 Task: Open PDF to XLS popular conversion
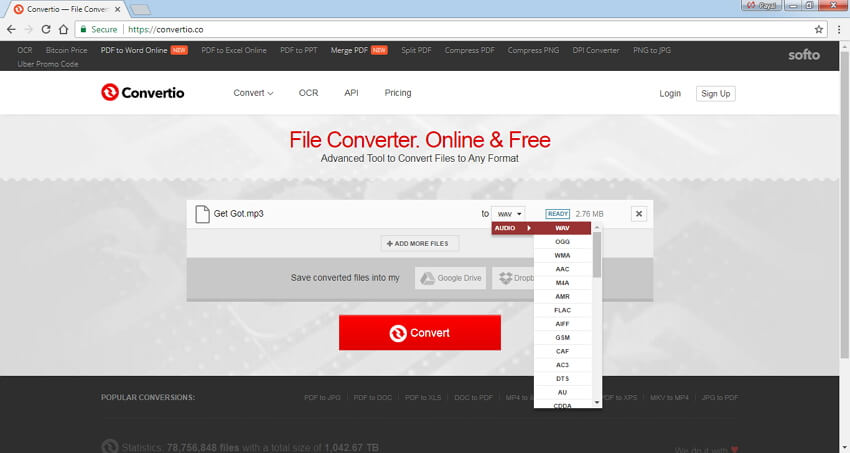point(423,398)
